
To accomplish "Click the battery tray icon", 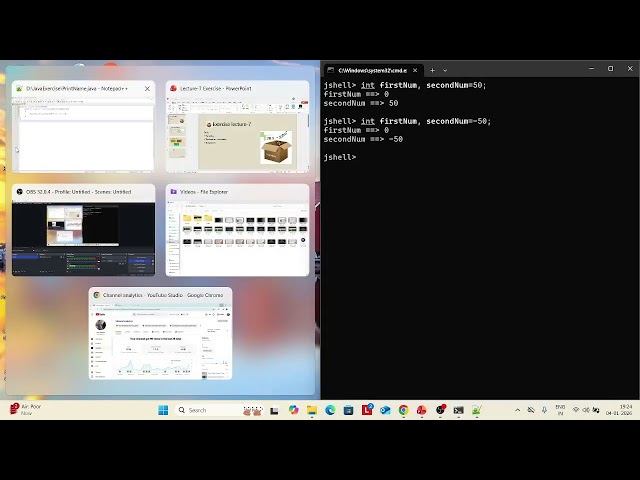I will 596,410.
